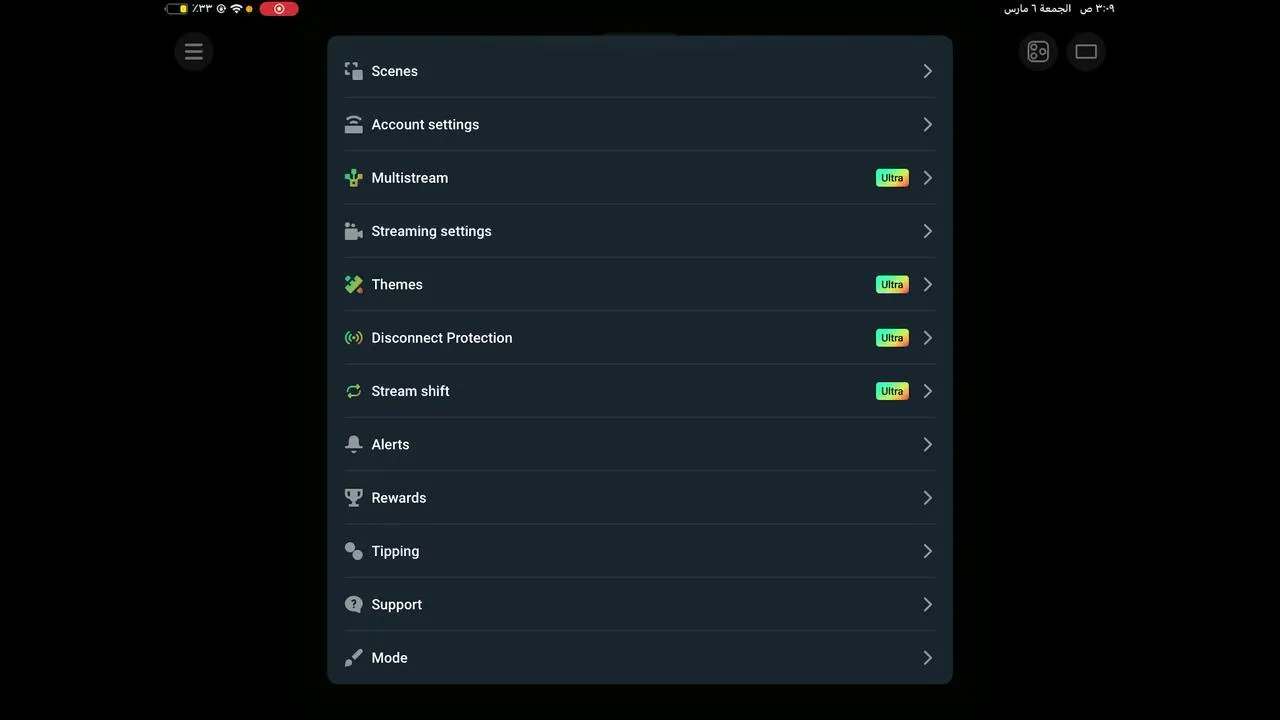Open Streaming settings
The height and width of the screenshot is (720, 1280).
coord(431,231)
